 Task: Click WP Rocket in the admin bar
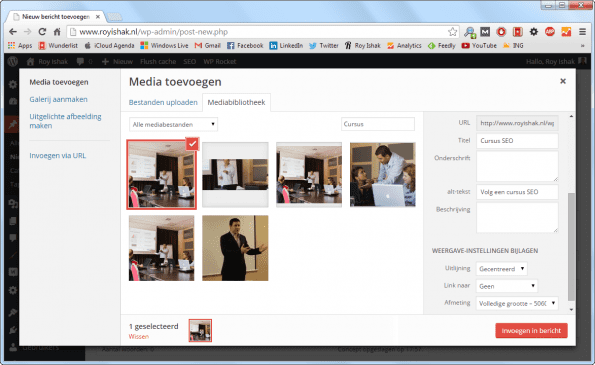pyautogui.click(x=219, y=61)
